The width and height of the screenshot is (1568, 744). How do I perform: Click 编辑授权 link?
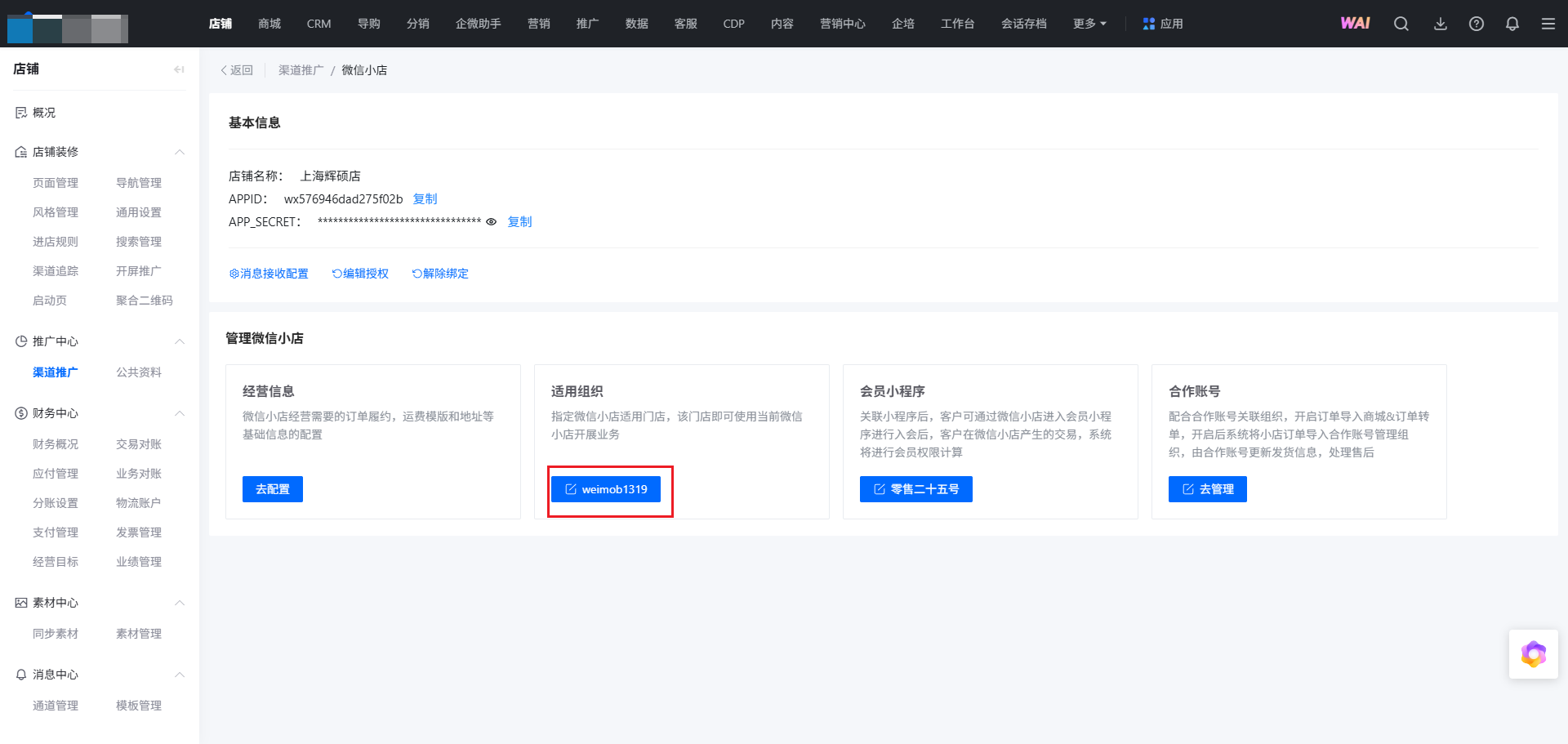tap(360, 274)
